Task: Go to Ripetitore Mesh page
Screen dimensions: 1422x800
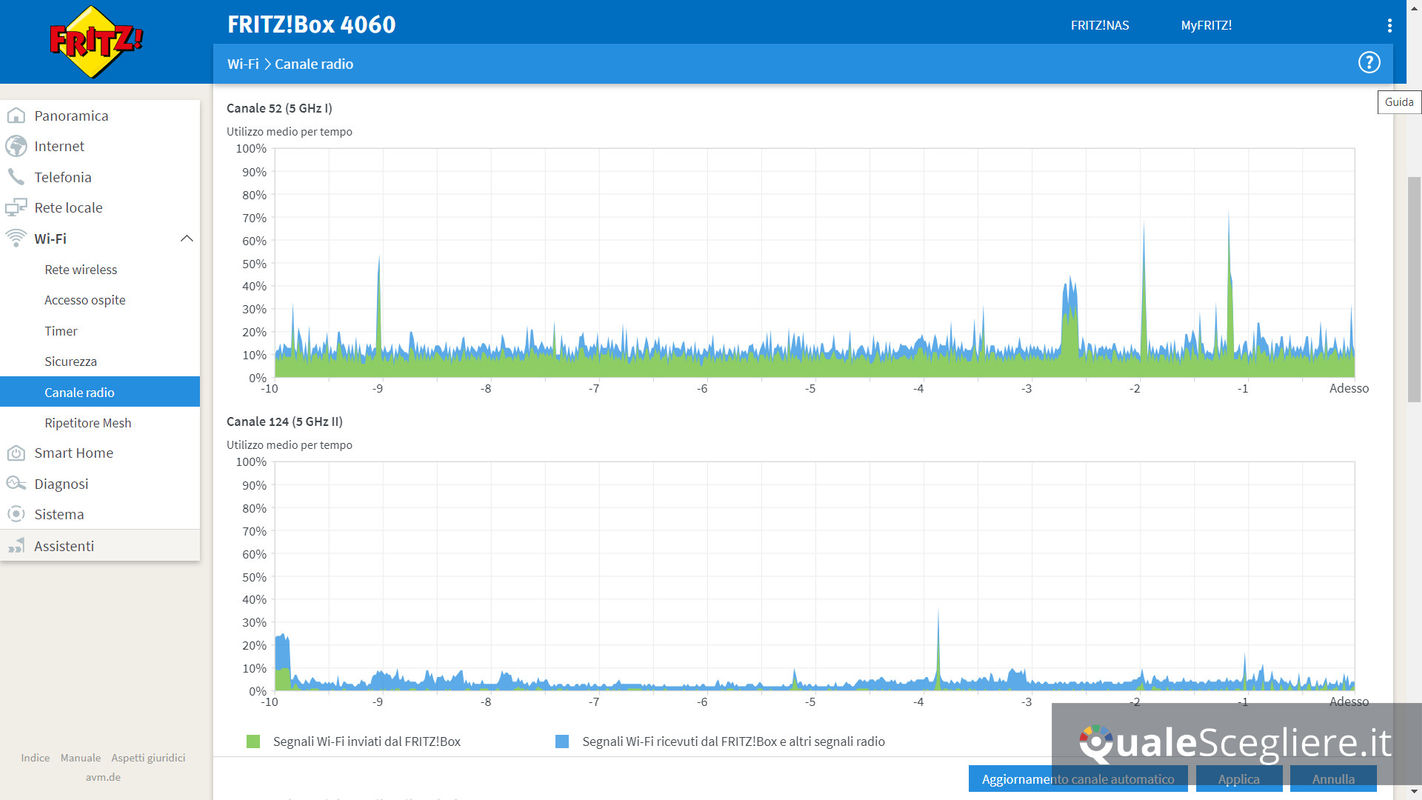Action: click(x=88, y=423)
